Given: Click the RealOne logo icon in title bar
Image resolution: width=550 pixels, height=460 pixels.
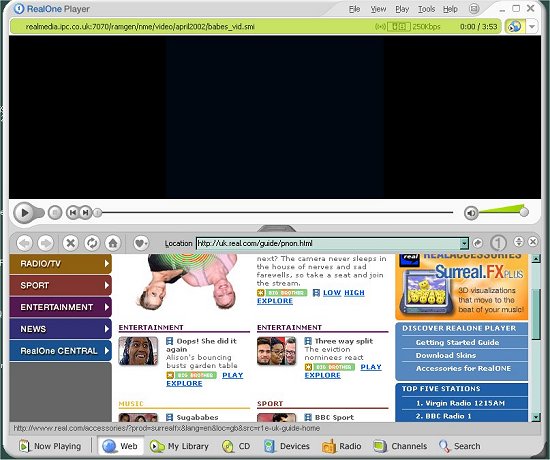Looking at the screenshot, I should 19,9.
